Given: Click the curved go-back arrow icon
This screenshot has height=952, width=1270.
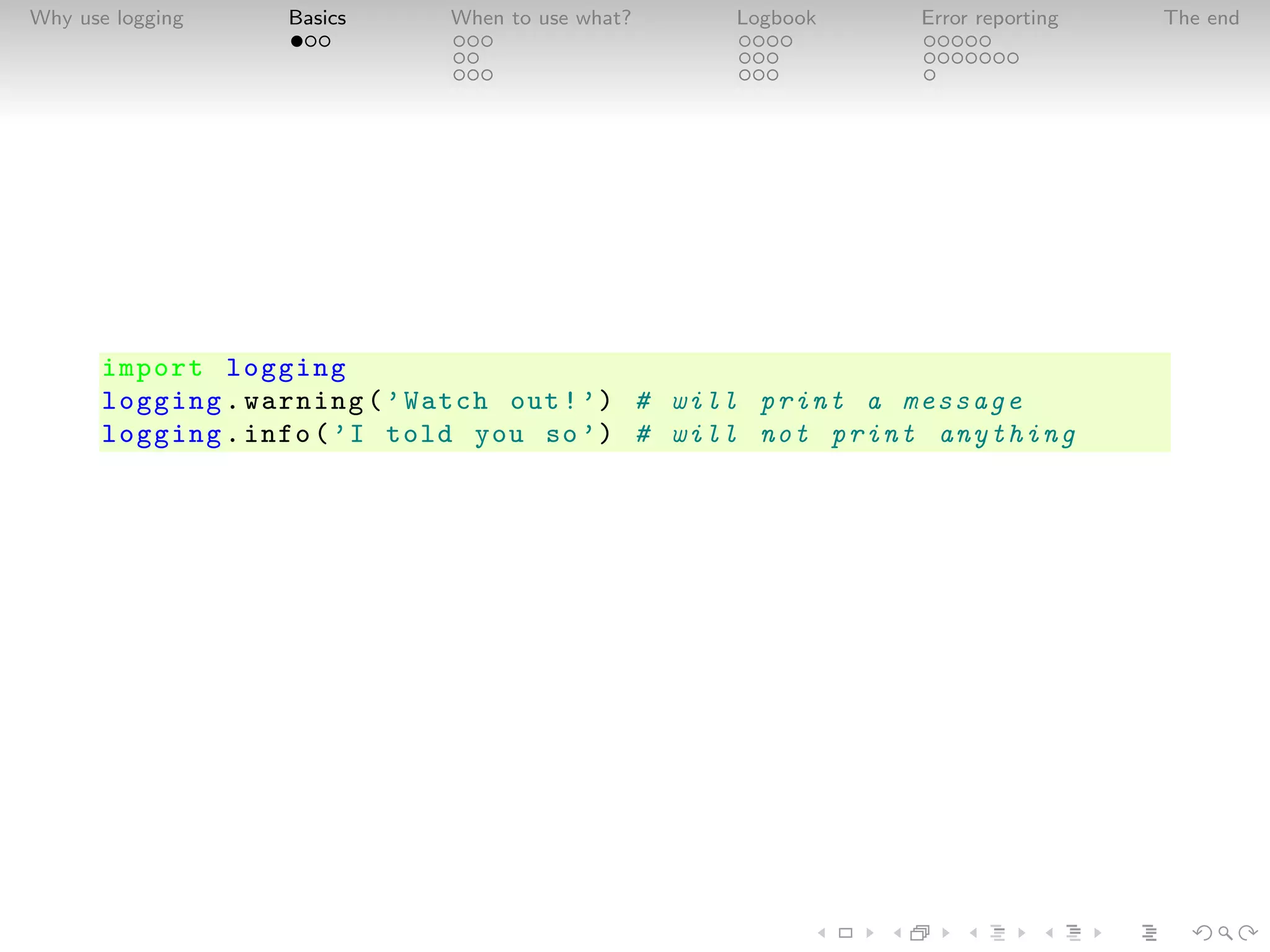Looking at the screenshot, I should point(1202,933).
